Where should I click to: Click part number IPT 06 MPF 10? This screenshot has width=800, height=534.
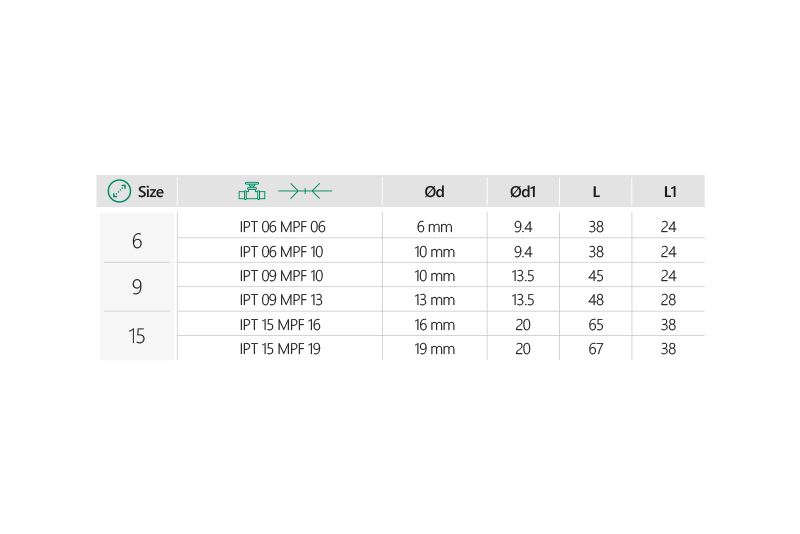click(281, 251)
